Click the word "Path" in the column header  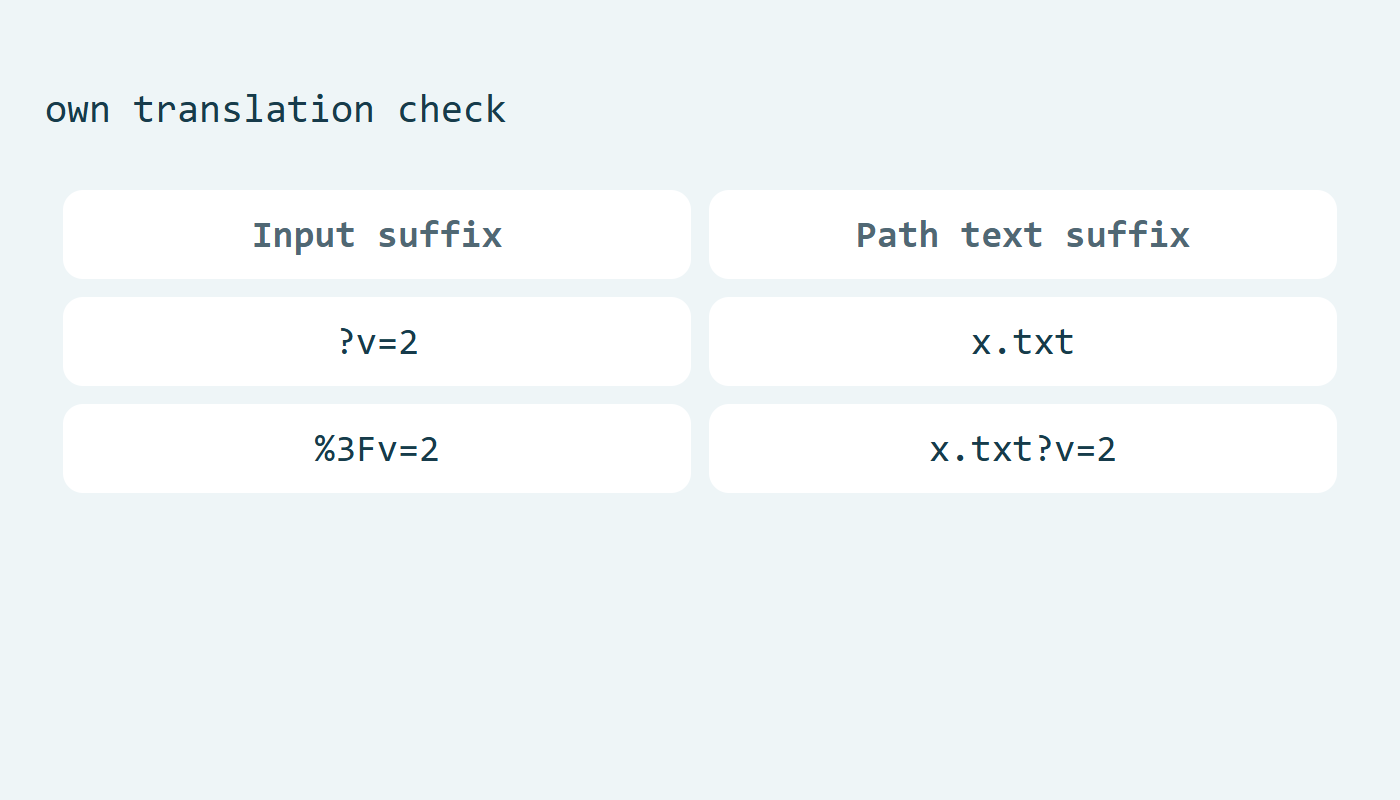(x=897, y=235)
